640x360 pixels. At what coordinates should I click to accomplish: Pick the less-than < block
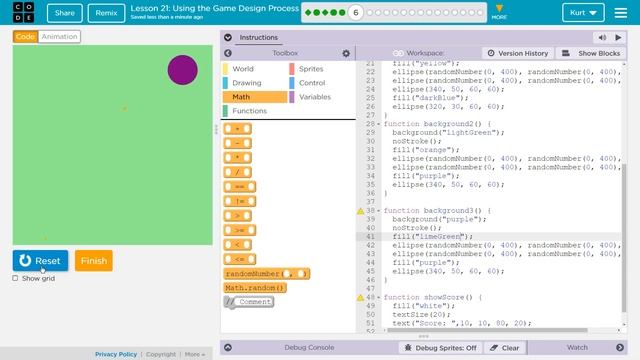[x=238, y=244]
